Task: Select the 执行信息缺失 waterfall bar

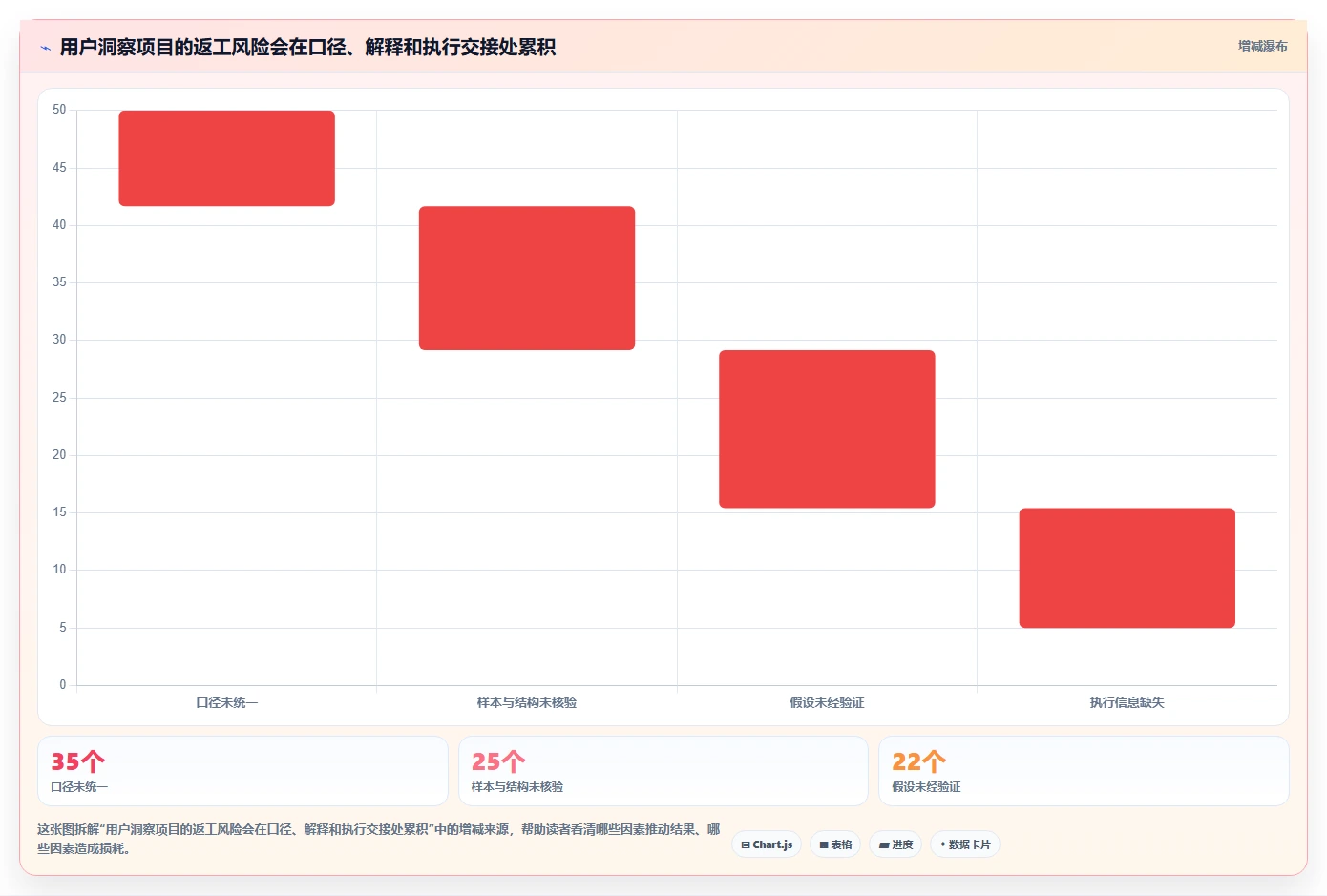Action: pyautogui.click(x=1127, y=568)
